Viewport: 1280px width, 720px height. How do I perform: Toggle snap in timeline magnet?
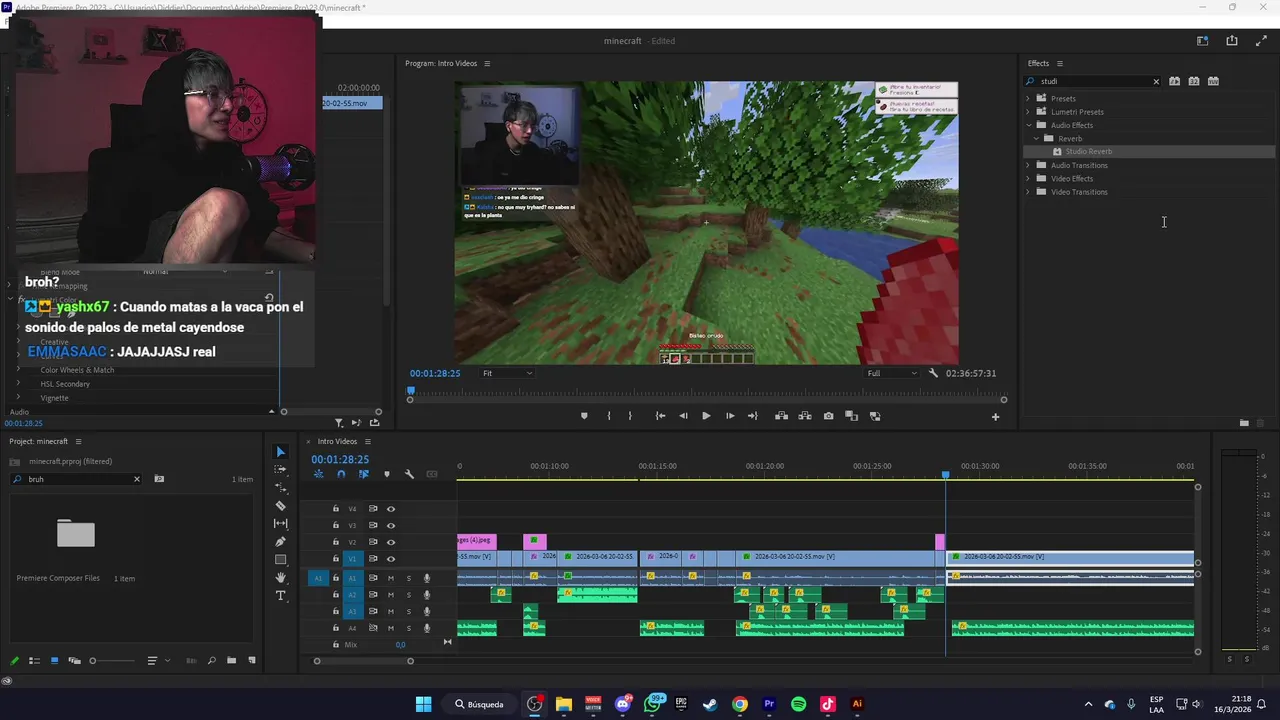341,474
